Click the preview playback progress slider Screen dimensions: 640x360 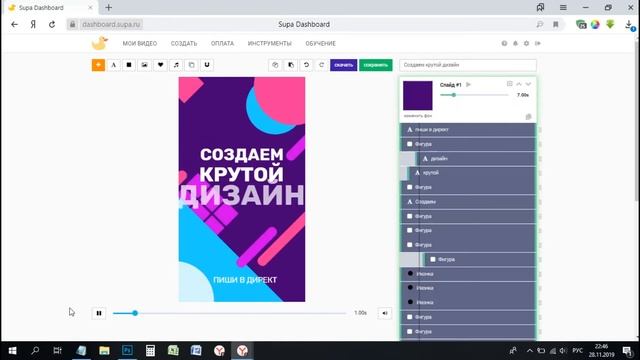tap(229, 313)
